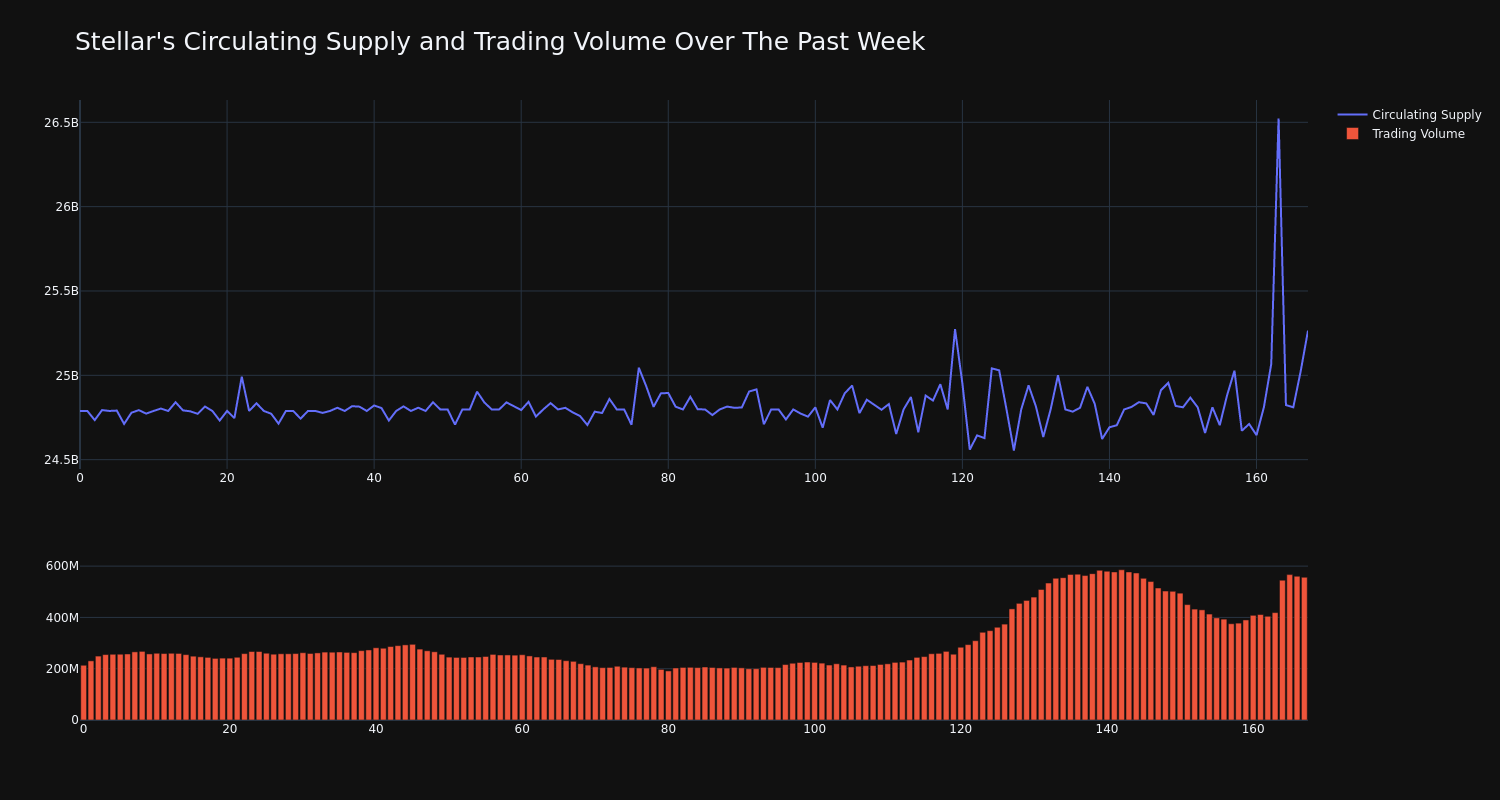Click x-axis label 100 on supply chart
Viewport: 1500px width, 800px height.
tap(815, 478)
